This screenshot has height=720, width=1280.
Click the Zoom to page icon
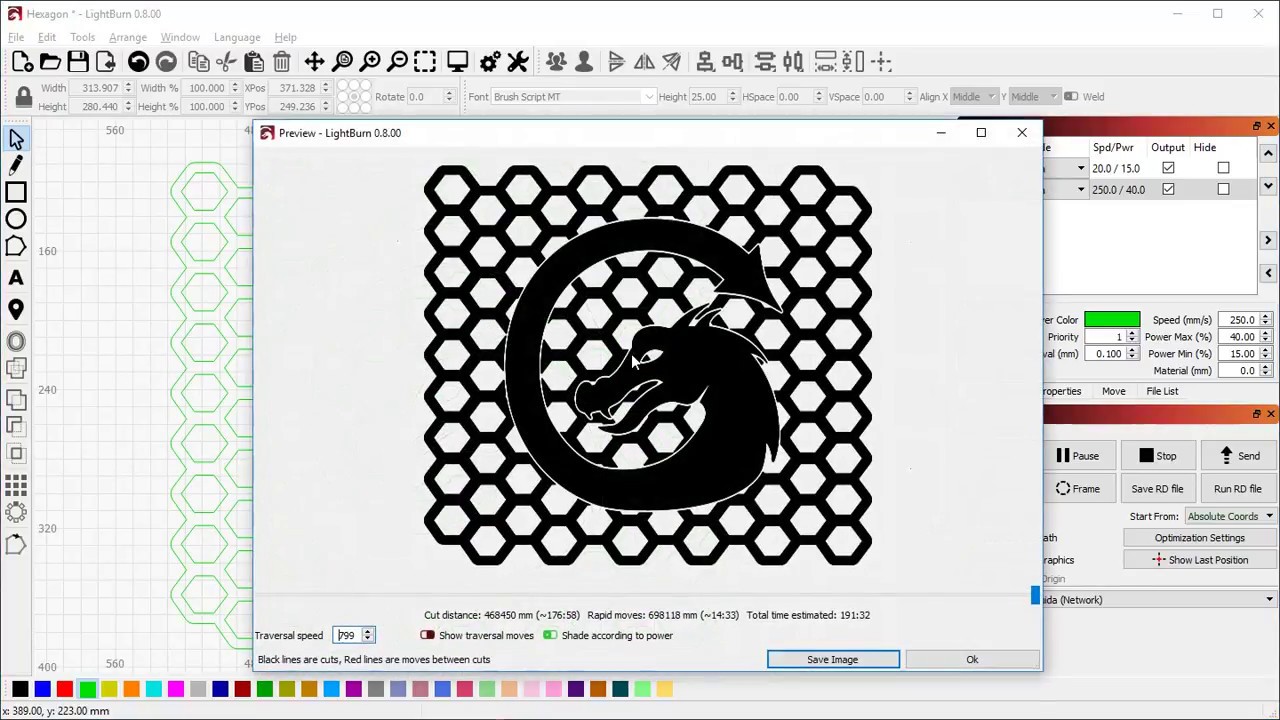tap(343, 62)
